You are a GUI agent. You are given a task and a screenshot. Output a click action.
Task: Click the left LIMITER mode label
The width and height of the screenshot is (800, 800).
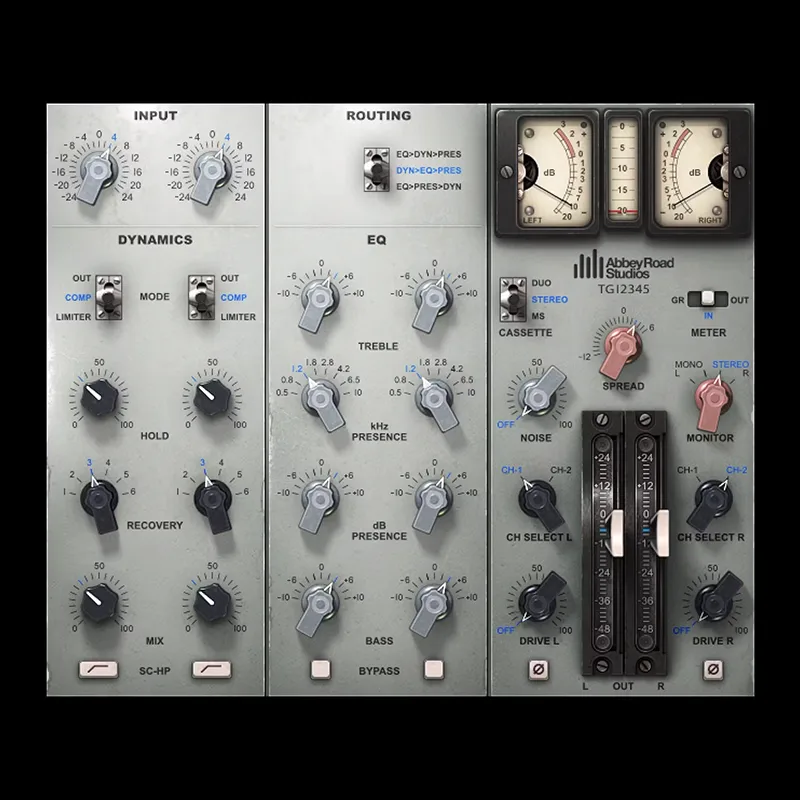[74, 317]
